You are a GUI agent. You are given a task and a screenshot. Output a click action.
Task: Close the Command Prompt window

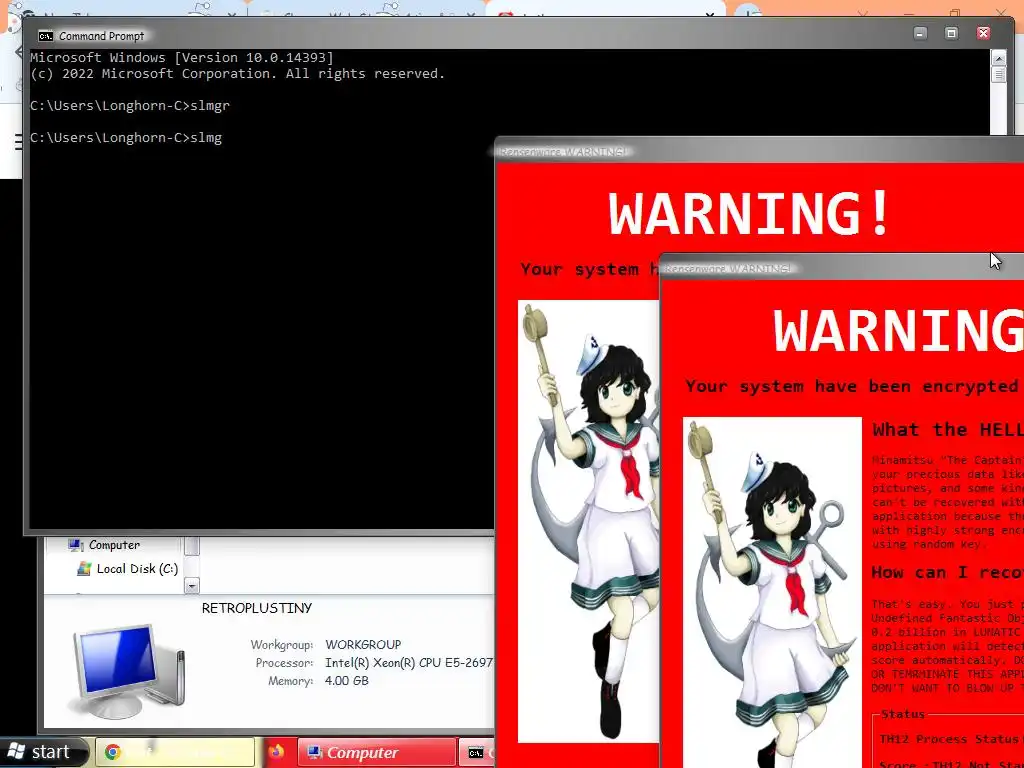pos(983,33)
